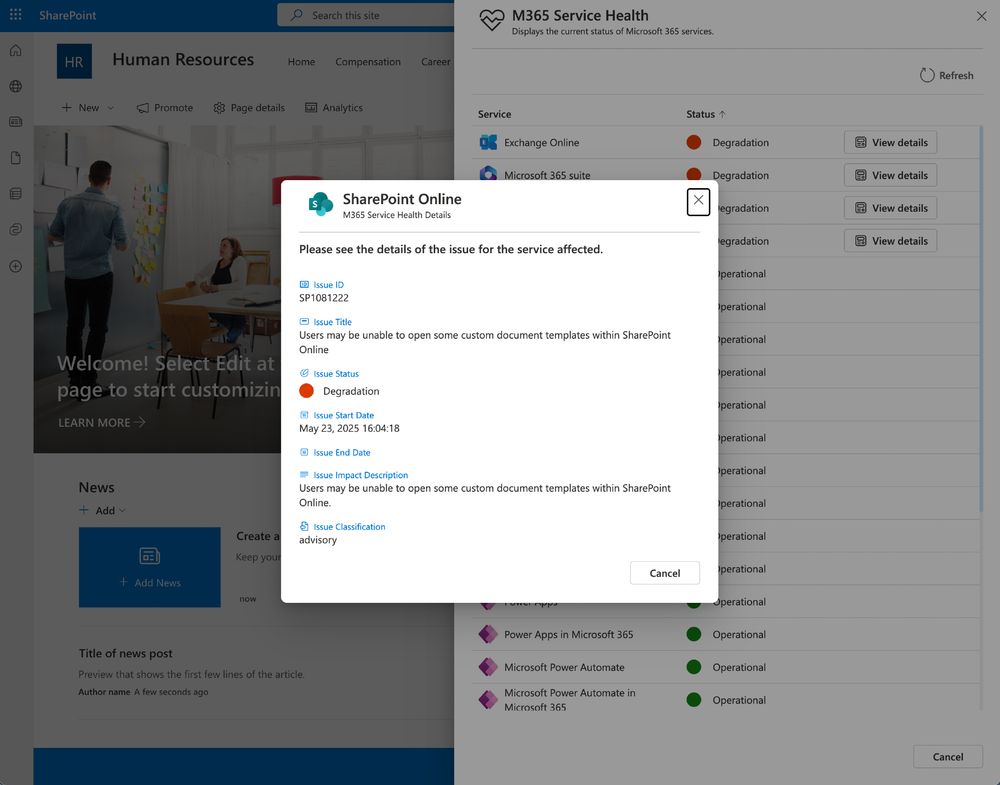The image size is (1000, 785).
Task: Click New in the page toolbar
Action: 80,108
